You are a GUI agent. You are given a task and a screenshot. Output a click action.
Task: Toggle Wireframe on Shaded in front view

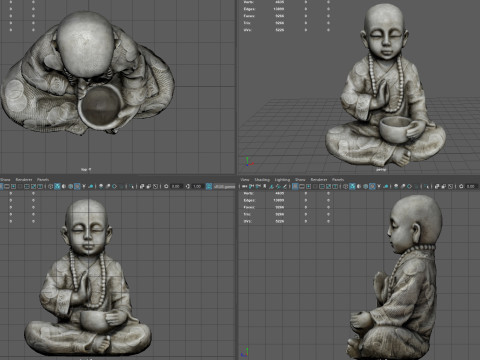(70, 186)
